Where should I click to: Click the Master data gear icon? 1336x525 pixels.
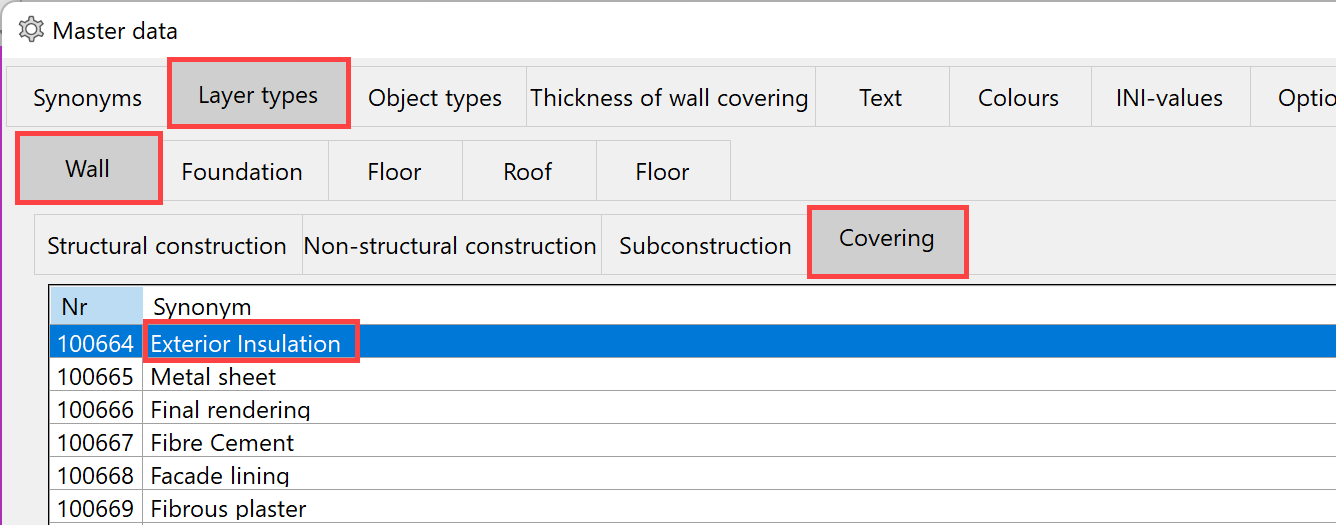[32, 29]
